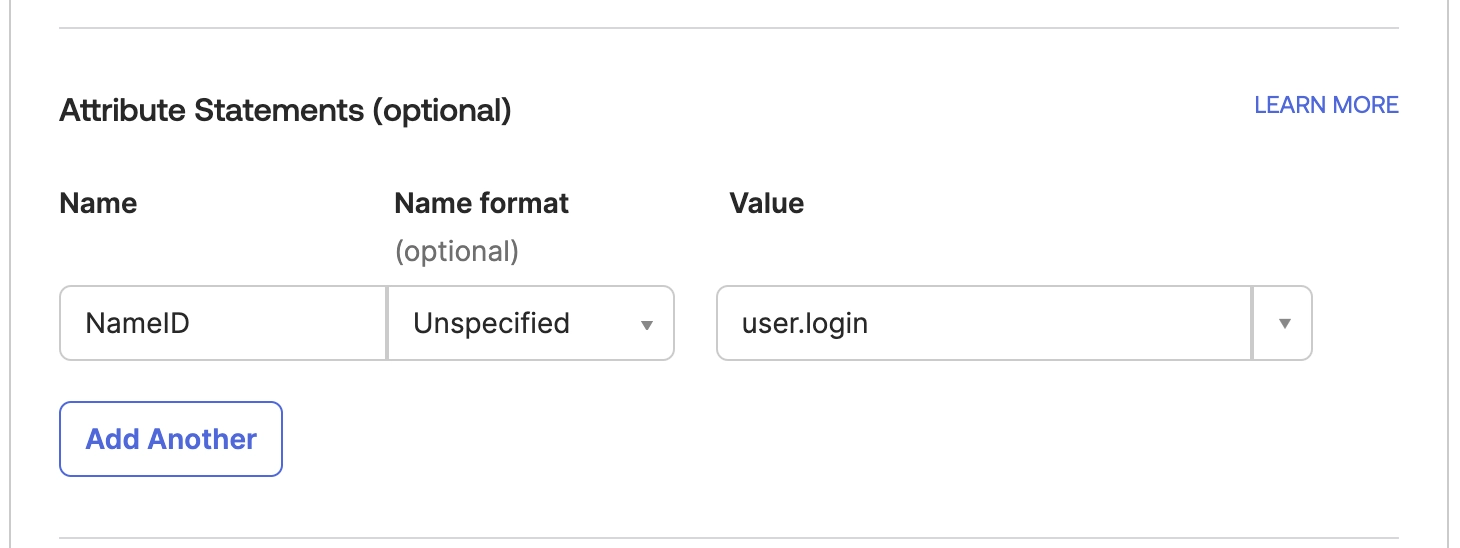
Task: Click the divider line above Attribute Statements
Action: tap(729, 28)
